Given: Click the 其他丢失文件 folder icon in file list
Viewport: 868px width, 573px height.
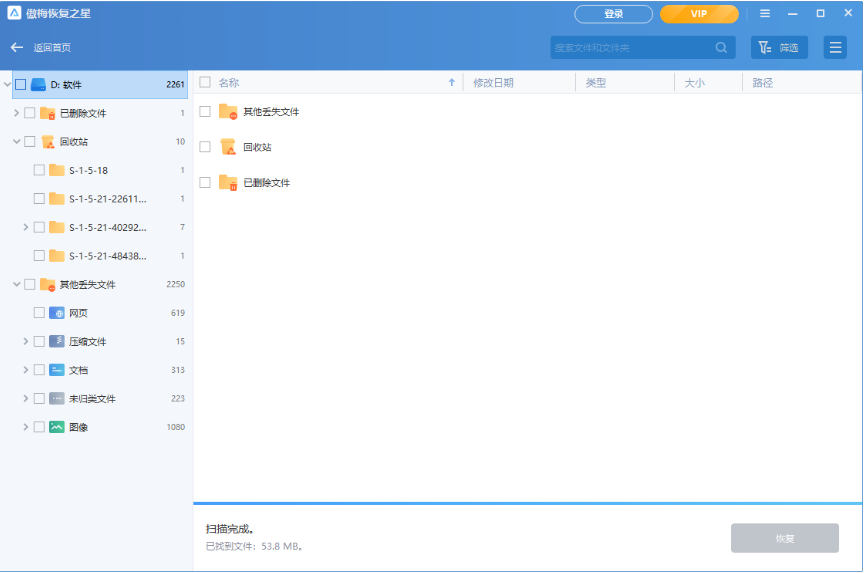Looking at the screenshot, I should tap(228, 112).
